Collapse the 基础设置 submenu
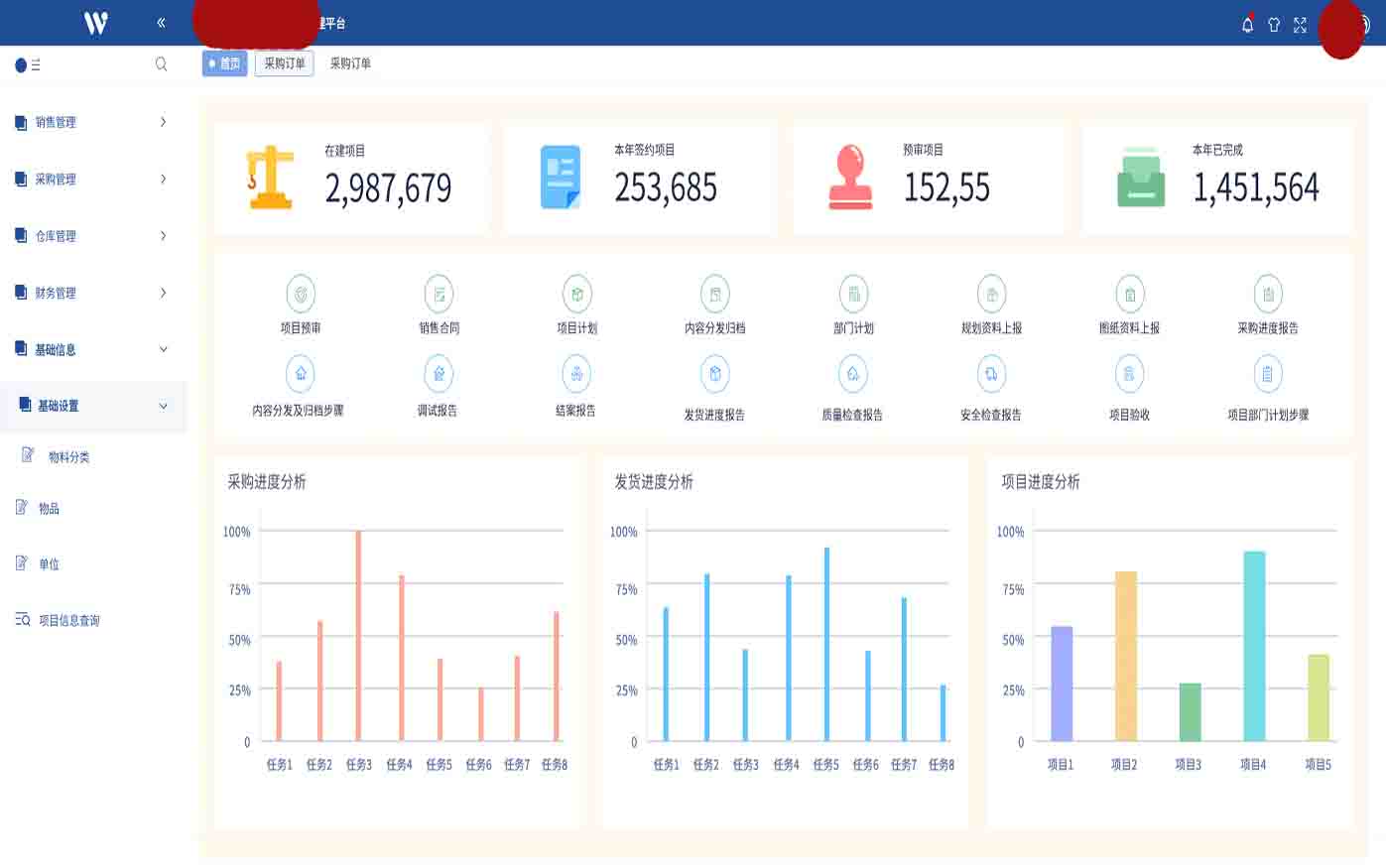The height and width of the screenshot is (868, 1386). (92, 406)
